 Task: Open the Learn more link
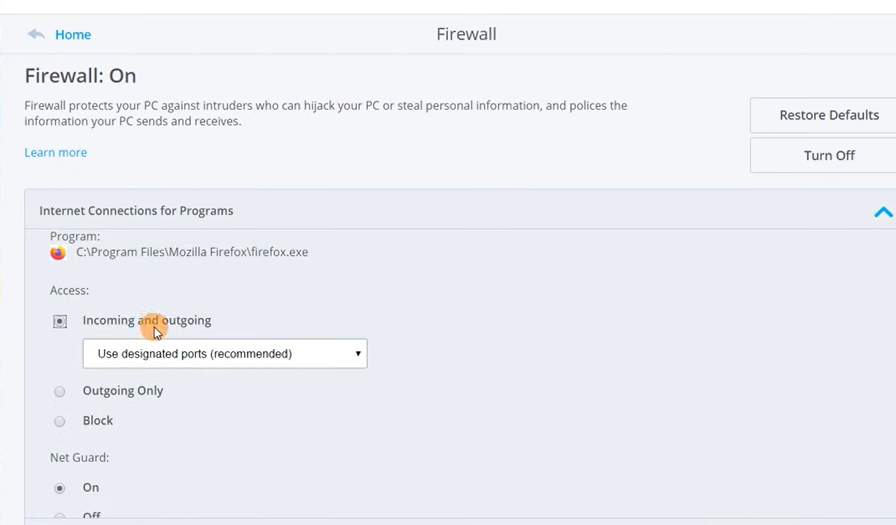[55, 153]
